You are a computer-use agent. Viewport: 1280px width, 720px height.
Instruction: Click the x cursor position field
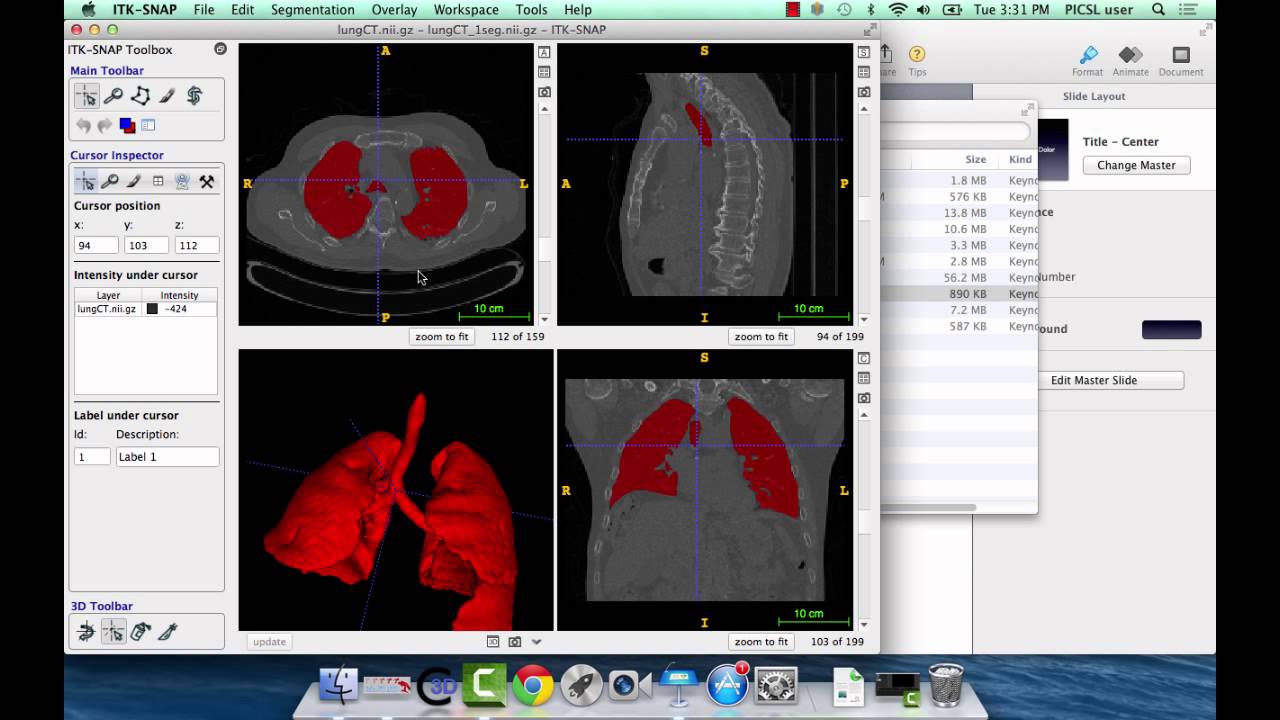point(96,245)
